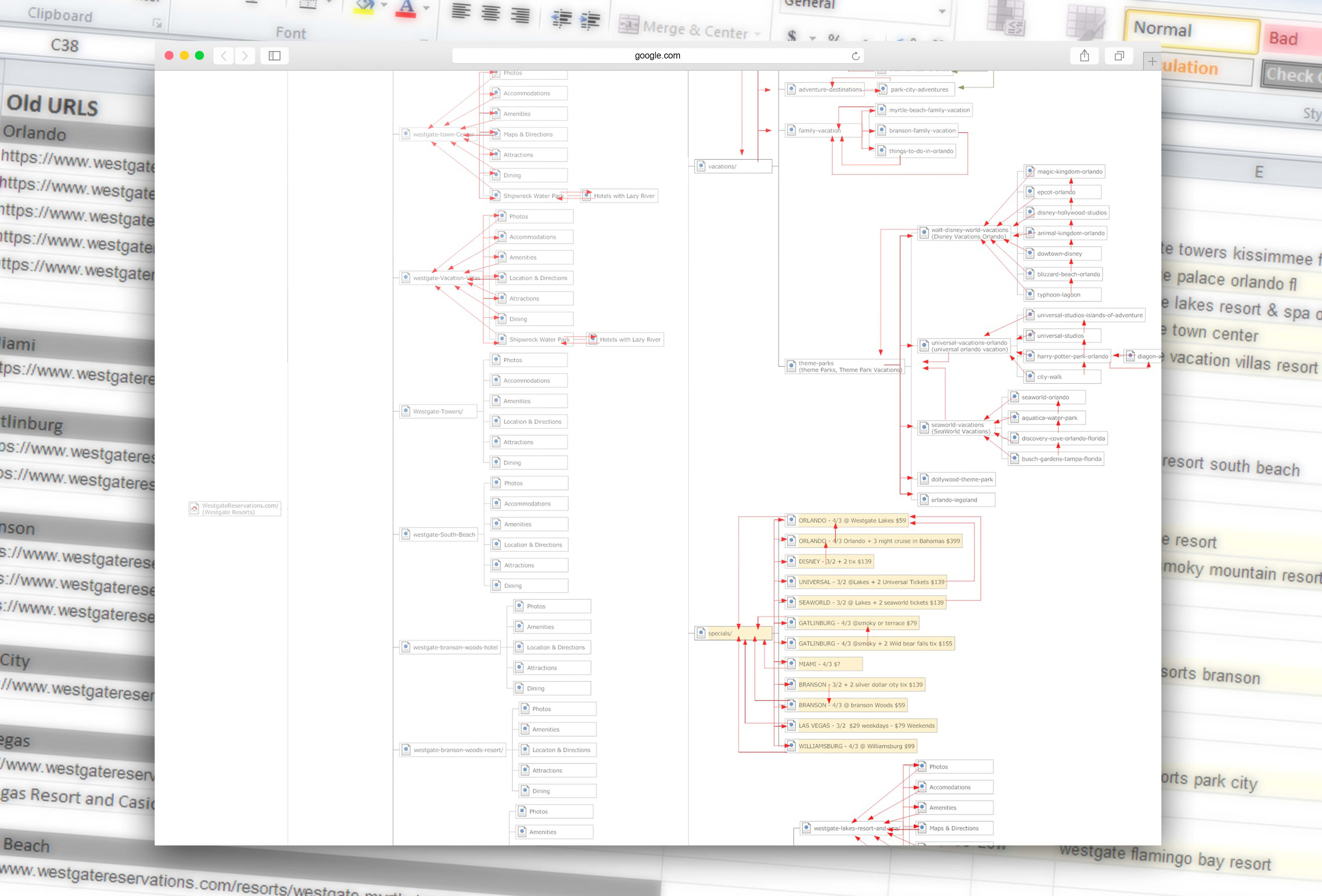Open the font color dropdown arrow
1322x896 pixels.
[426, 9]
